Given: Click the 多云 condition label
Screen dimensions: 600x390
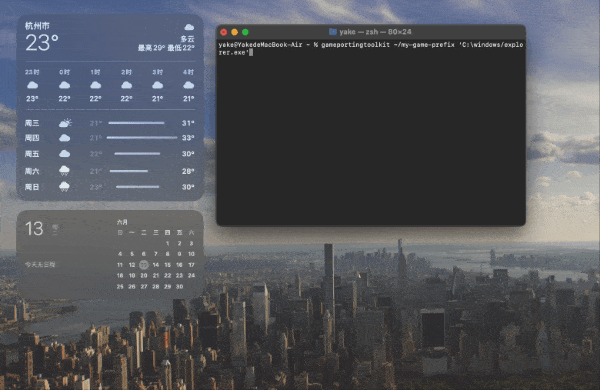Looking at the screenshot, I should coord(188,39).
